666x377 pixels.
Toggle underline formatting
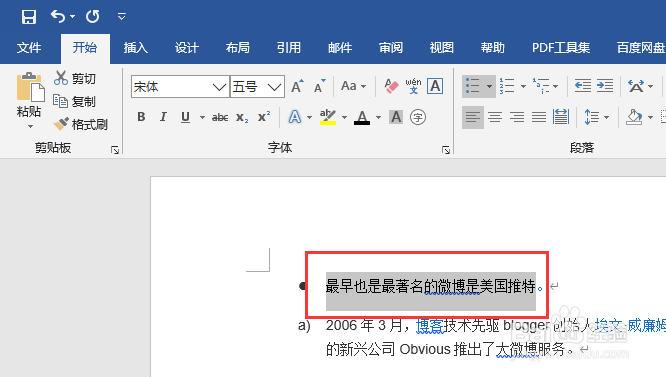coord(185,117)
